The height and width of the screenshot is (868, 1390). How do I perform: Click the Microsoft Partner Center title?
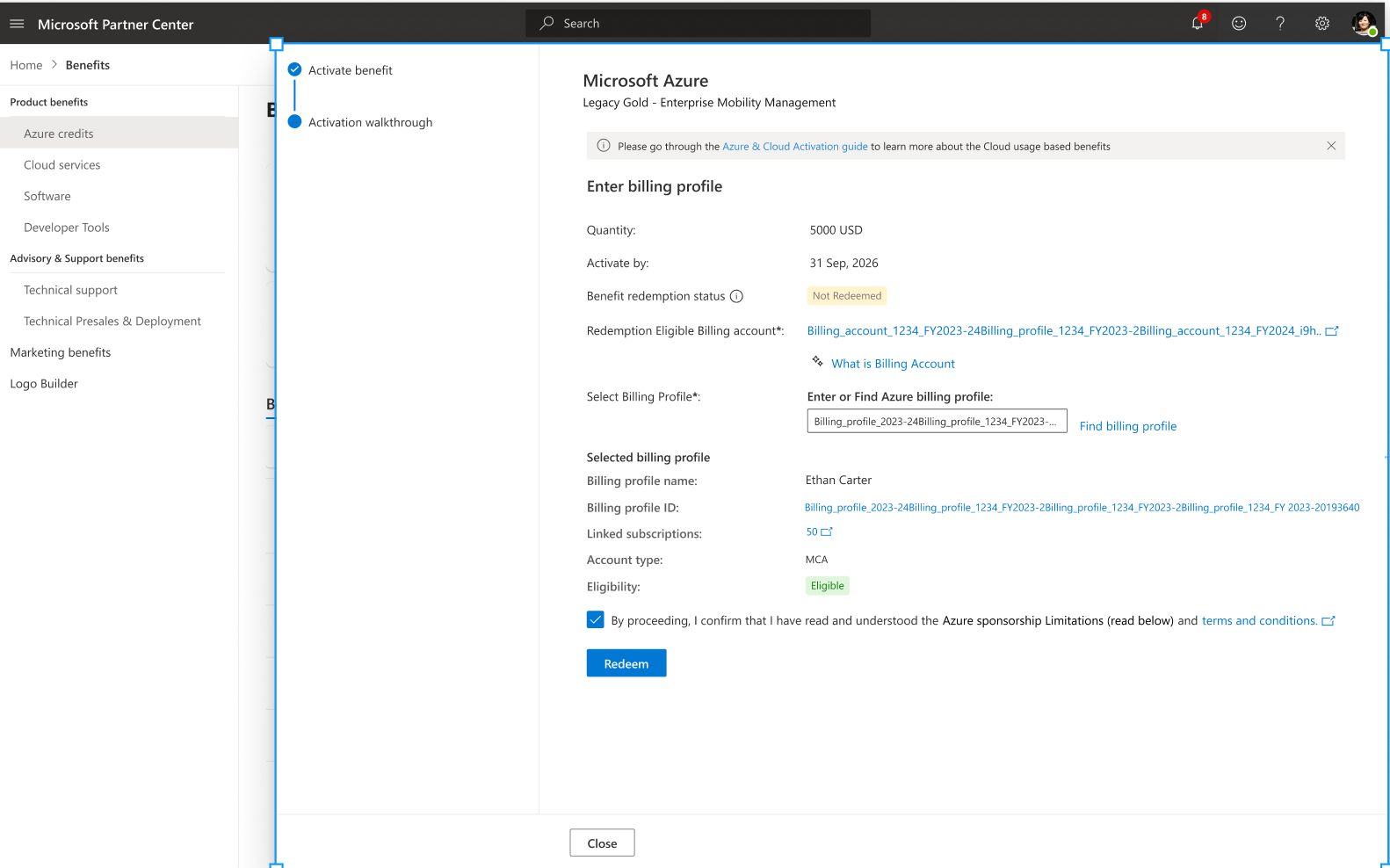116,25
